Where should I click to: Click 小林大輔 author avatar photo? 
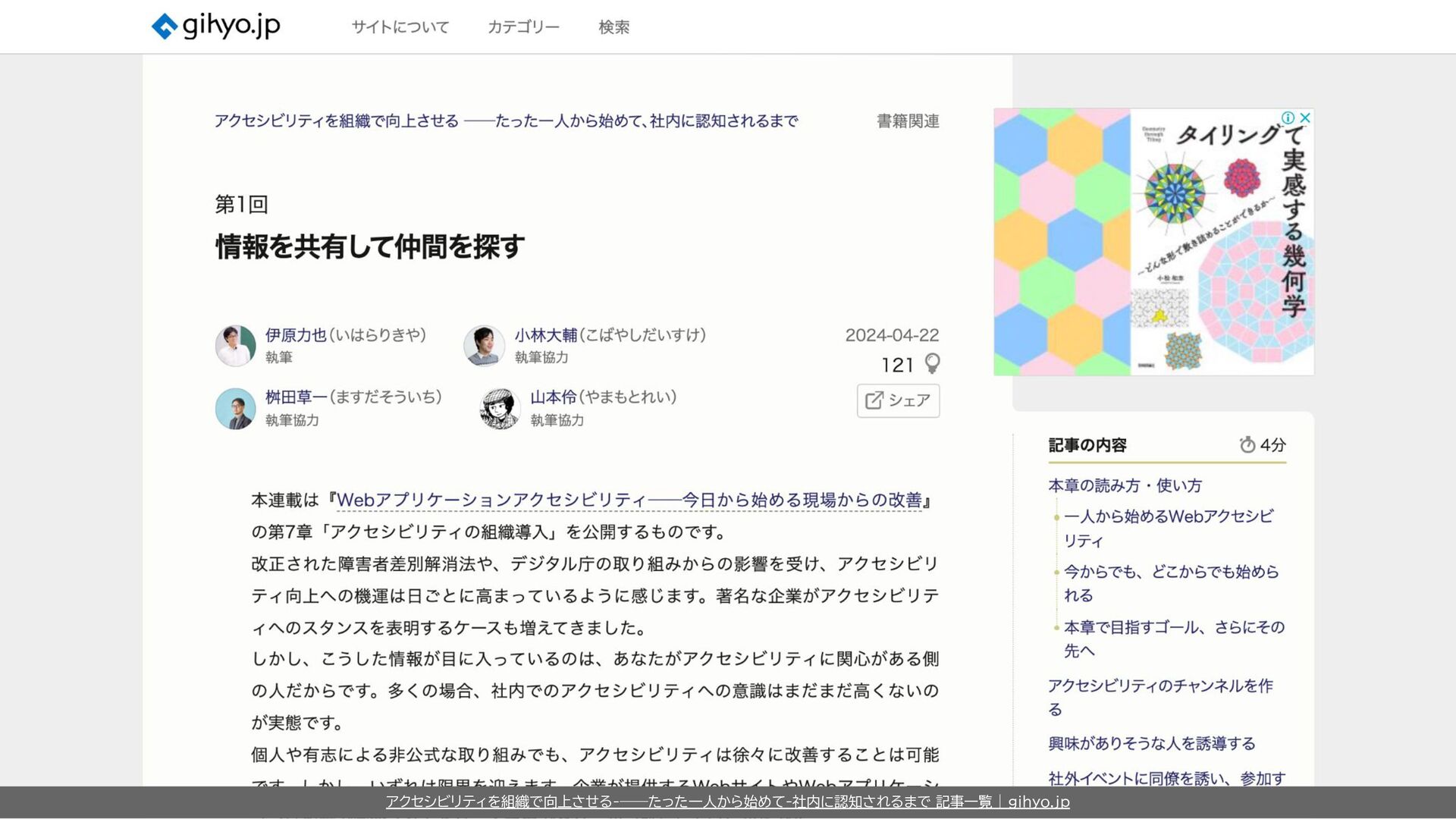pyautogui.click(x=484, y=346)
